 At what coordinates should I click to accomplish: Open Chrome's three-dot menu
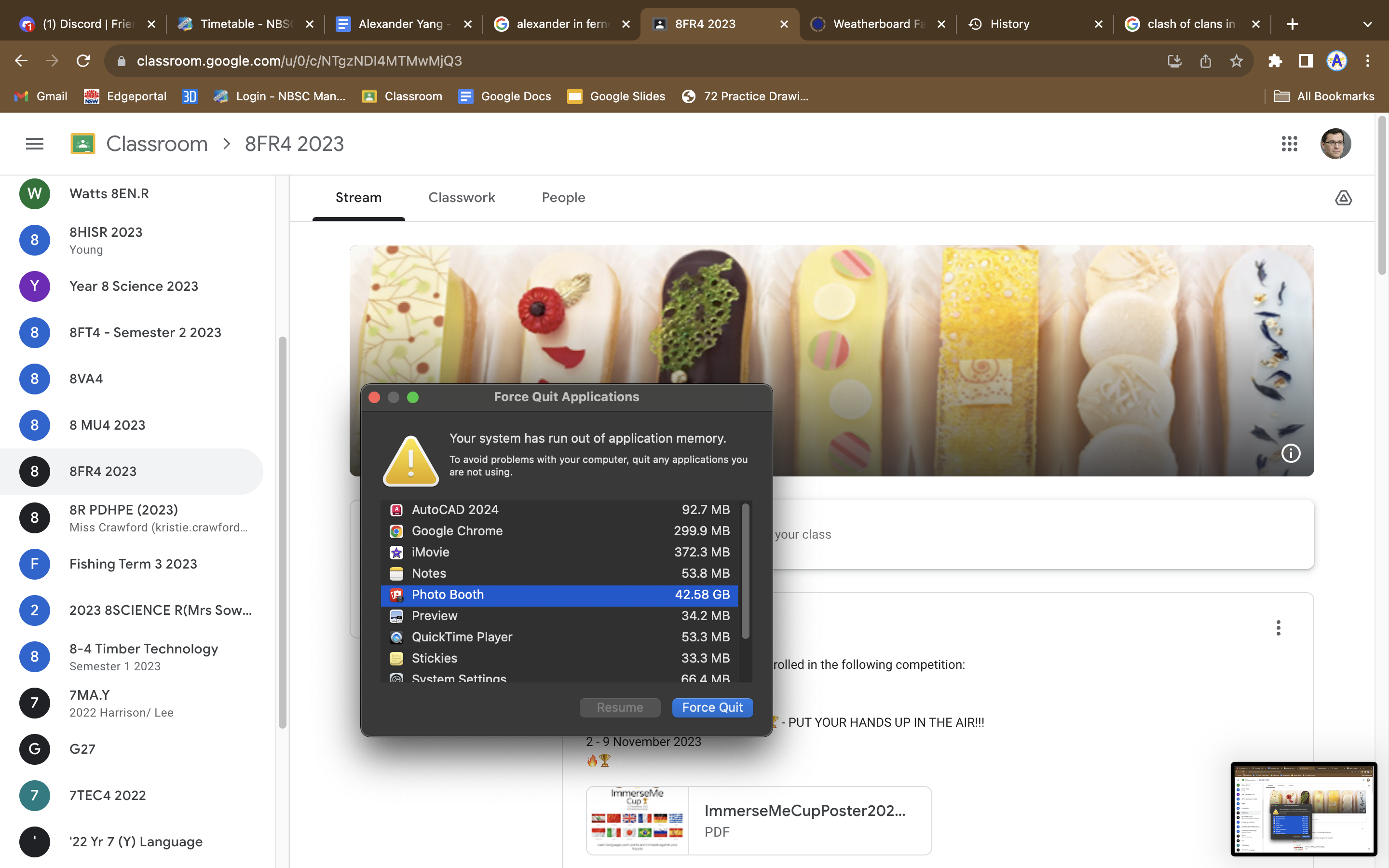tap(1368, 61)
